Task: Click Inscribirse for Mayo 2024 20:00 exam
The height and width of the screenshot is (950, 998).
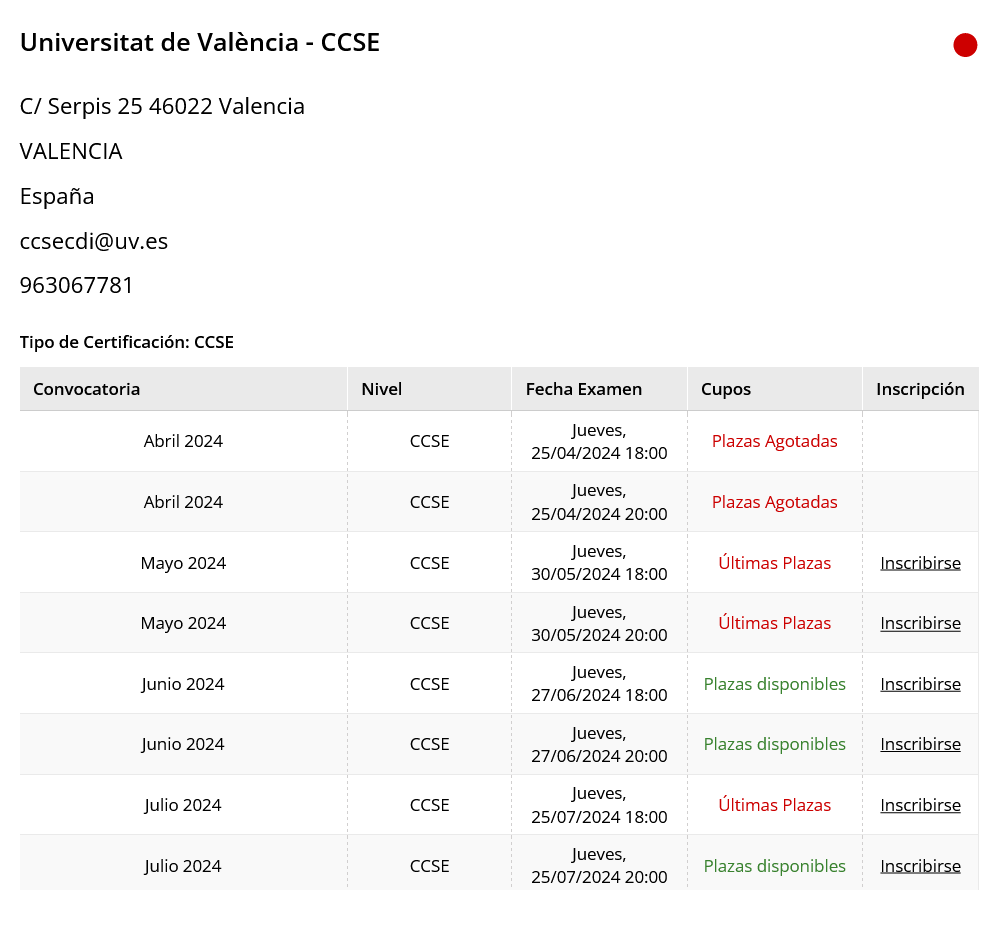Action: (920, 624)
